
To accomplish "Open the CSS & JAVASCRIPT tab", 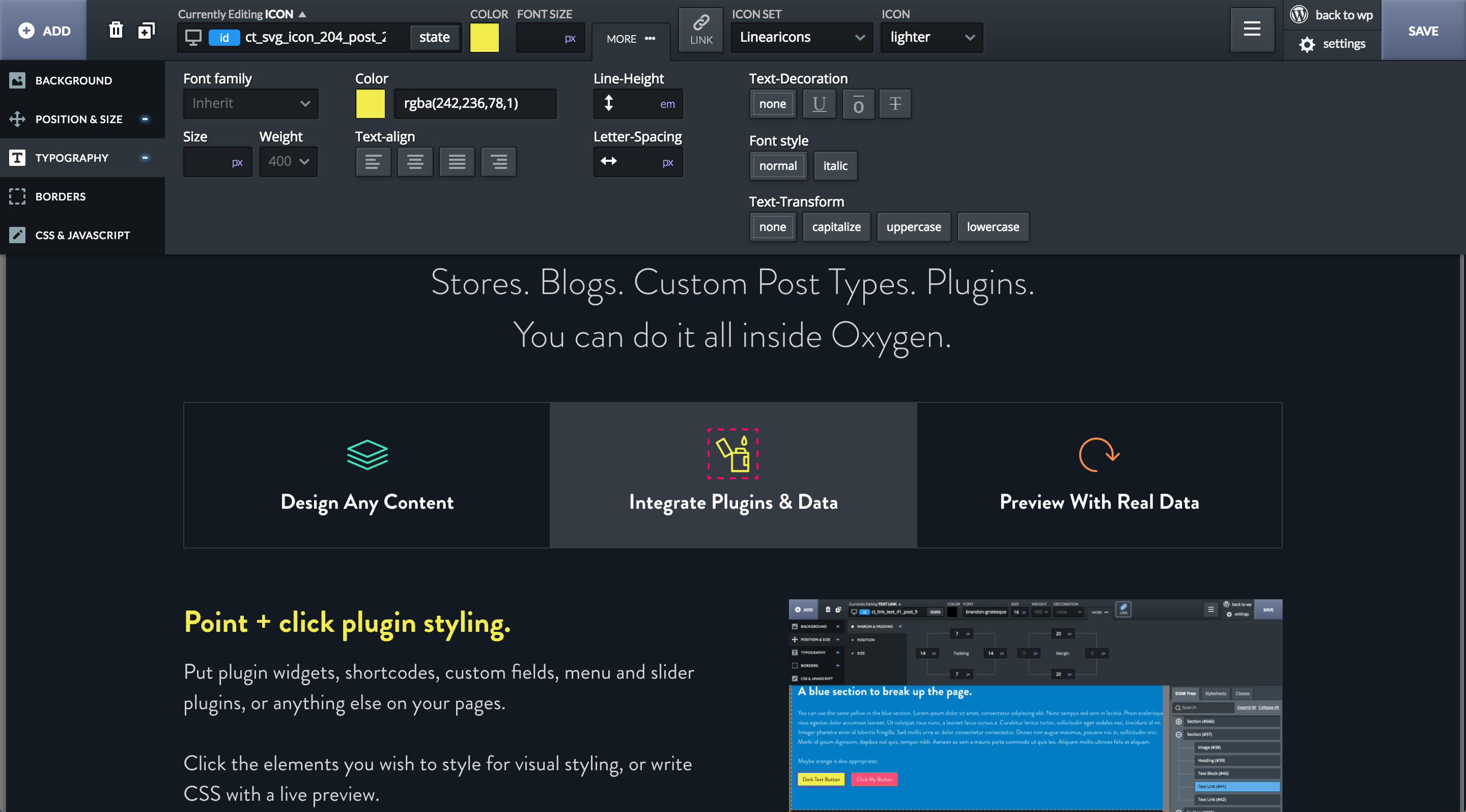I will pyautogui.click(x=82, y=236).
